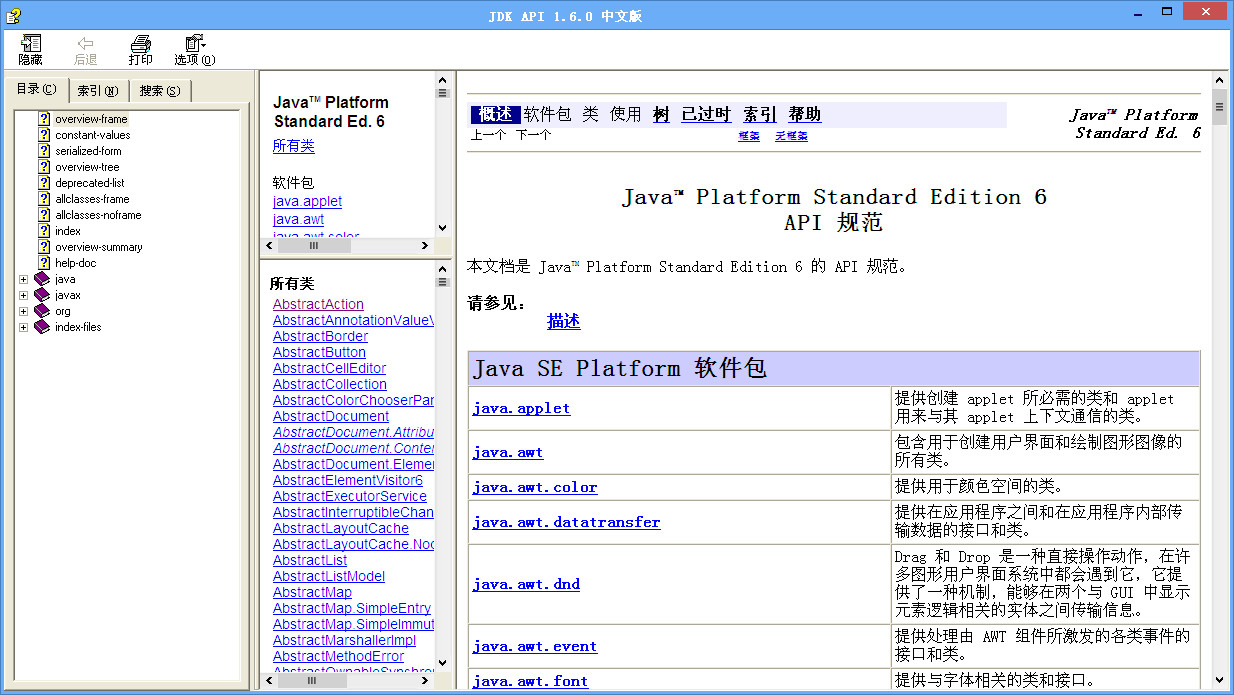Click the javax book icon in tree
Viewport: 1234px width, 695px height.
42,295
